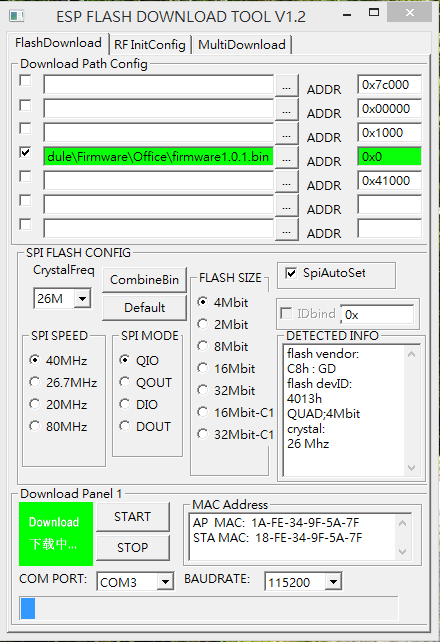Click the green Download status indicator
This screenshot has height=642, width=440.
(x=56, y=534)
